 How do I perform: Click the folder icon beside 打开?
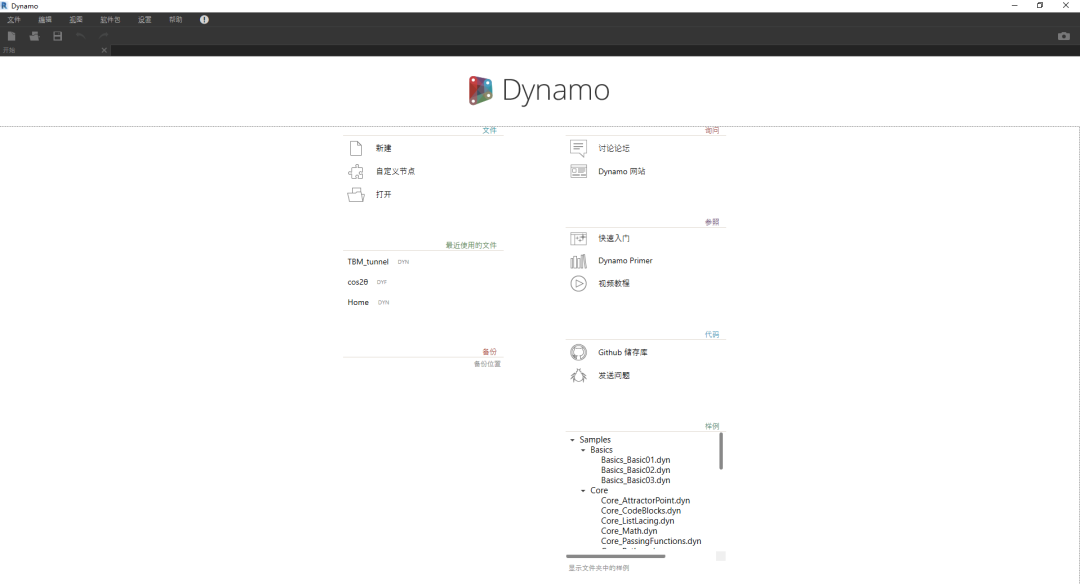356,195
